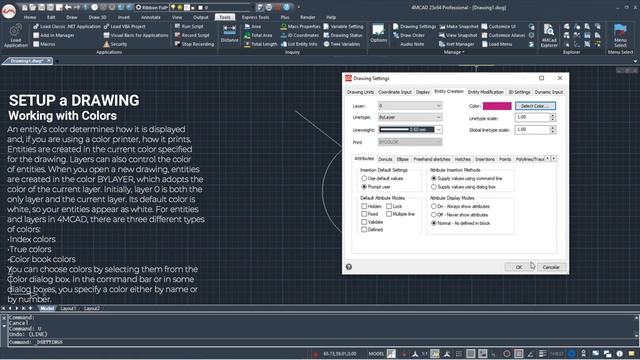Click the Area inquiry tool
This screenshot has width=640, height=360.
(253, 26)
